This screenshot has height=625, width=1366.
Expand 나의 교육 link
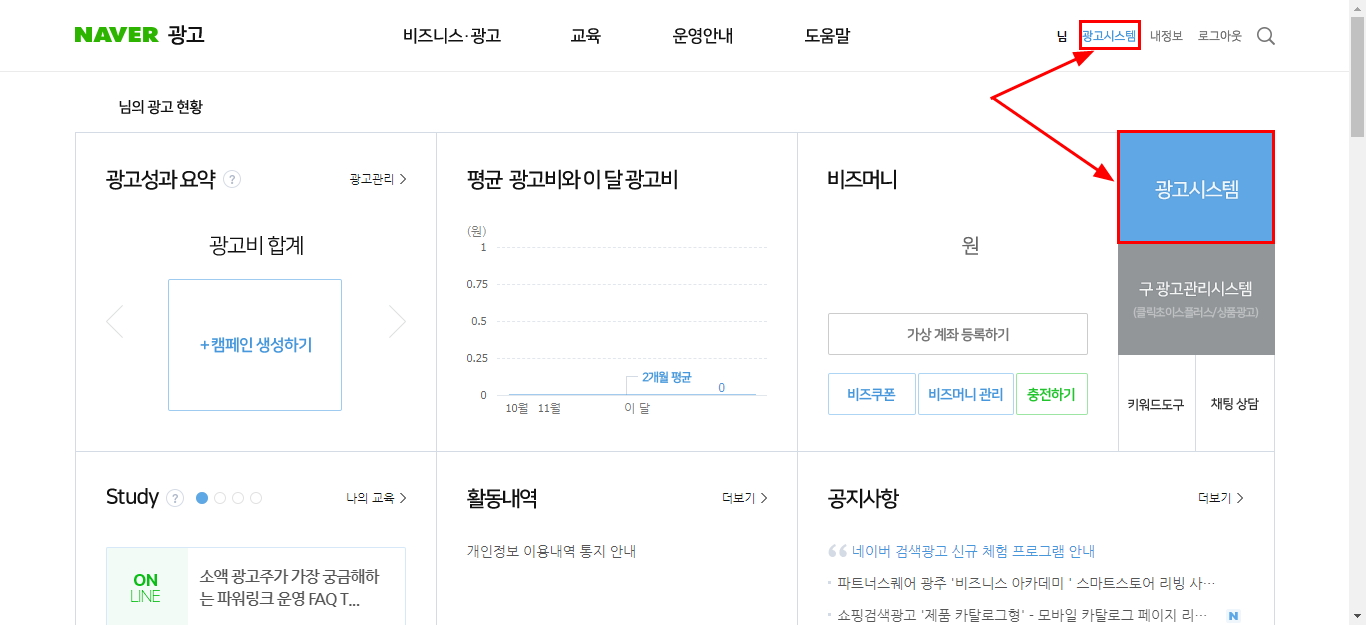point(377,497)
